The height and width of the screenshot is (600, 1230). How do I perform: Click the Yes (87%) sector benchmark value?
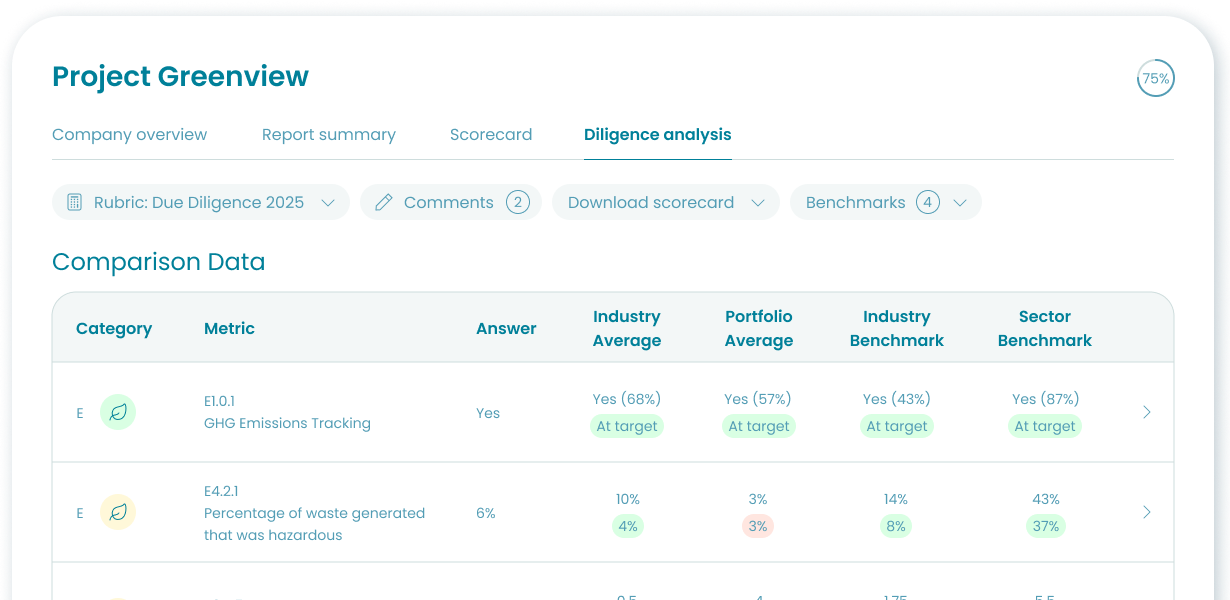1045,399
